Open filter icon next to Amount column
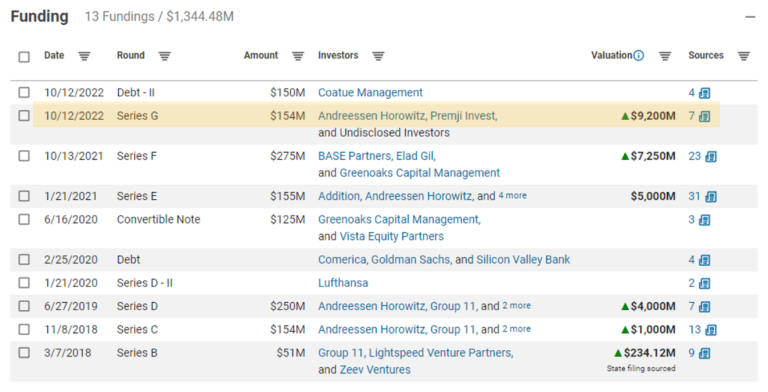768x392 pixels. [298, 56]
